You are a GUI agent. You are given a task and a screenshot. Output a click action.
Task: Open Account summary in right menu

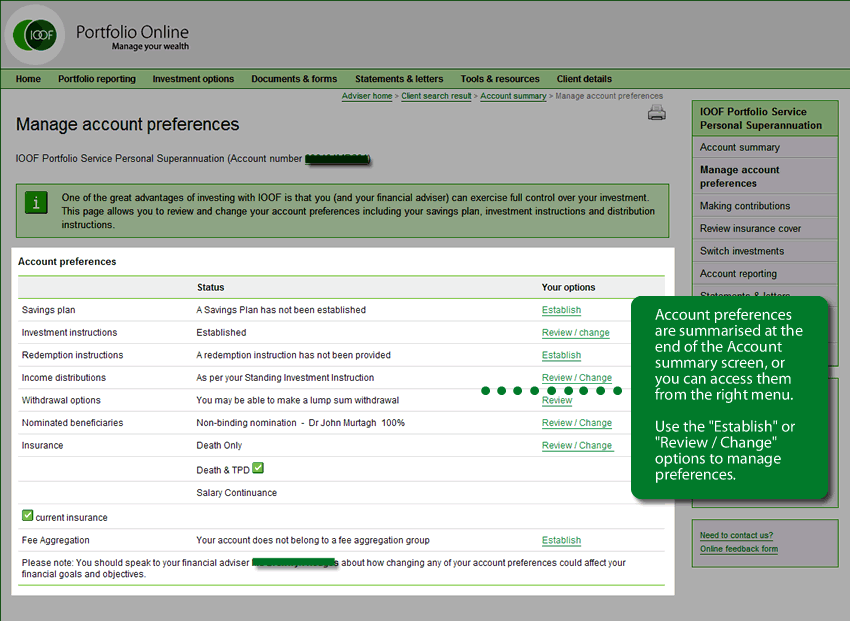[x=765, y=147]
